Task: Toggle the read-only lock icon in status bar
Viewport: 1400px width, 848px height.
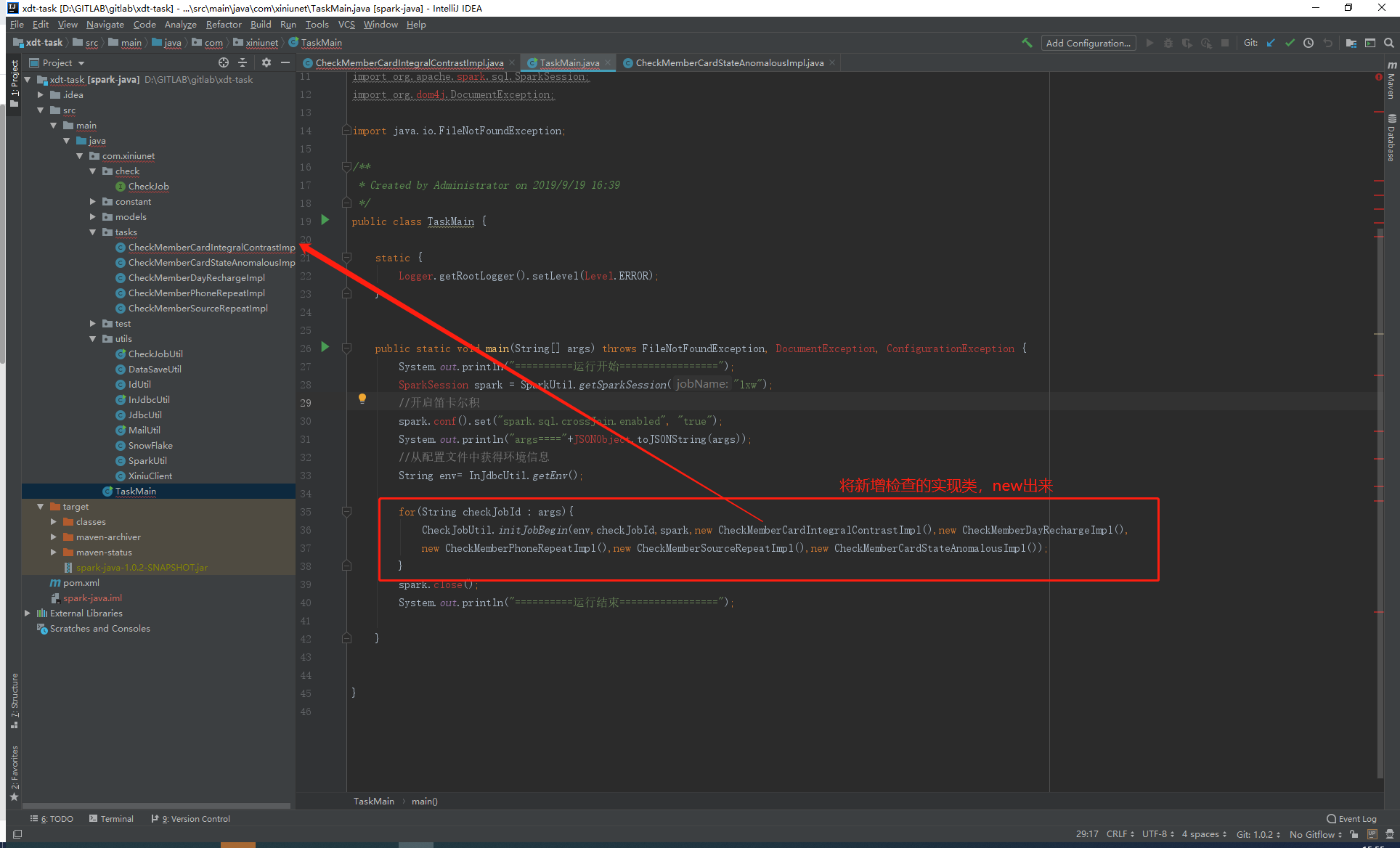Action: pyautogui.click(x=1354, y=834)
